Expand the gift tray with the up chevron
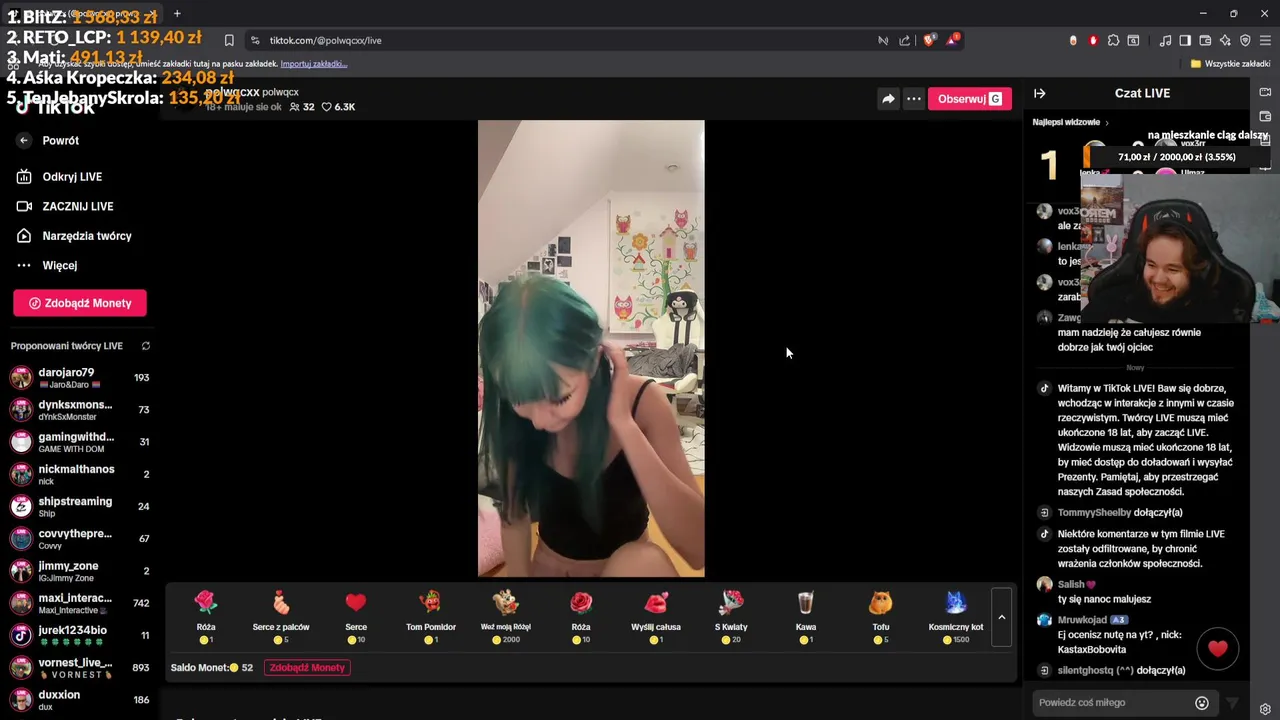Screen dimensions: 1280x720 [x=1001, y=617]
